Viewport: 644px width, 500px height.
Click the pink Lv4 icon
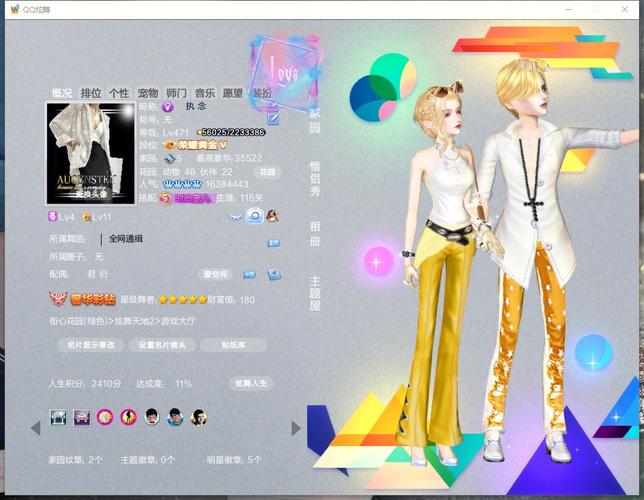point(53,217)
